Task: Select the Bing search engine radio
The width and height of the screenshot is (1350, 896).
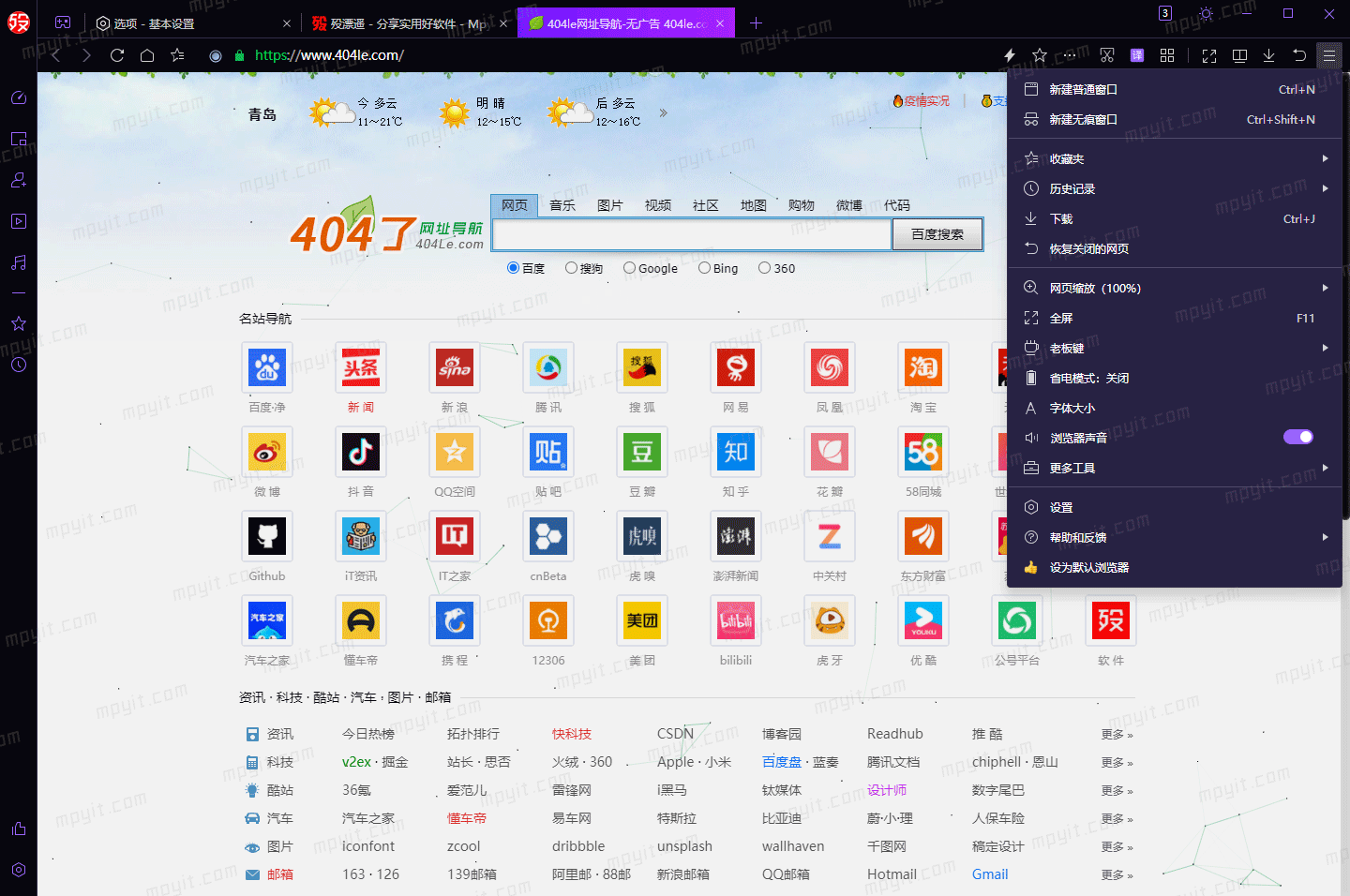Action: tap(704, 268)
